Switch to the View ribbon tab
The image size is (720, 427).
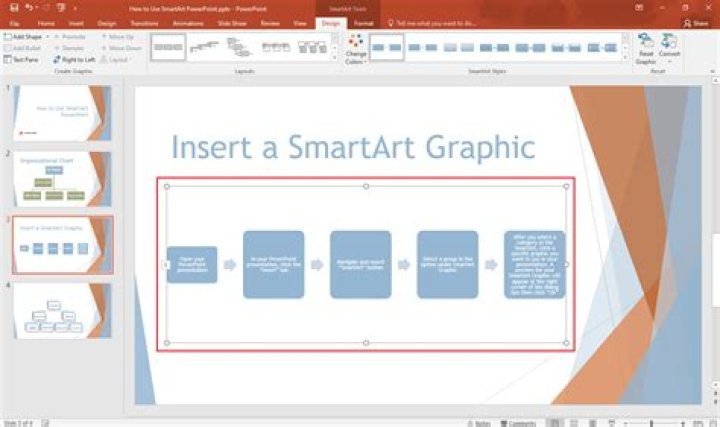click(300, 23)
